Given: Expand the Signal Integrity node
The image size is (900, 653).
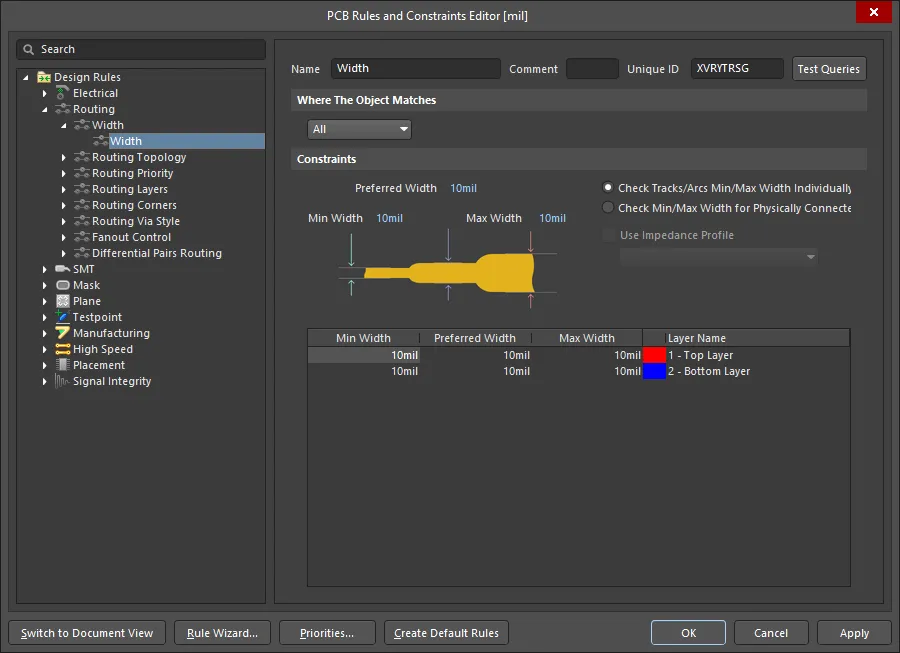Looking at the screenshot, I should [x=45, y=381].
